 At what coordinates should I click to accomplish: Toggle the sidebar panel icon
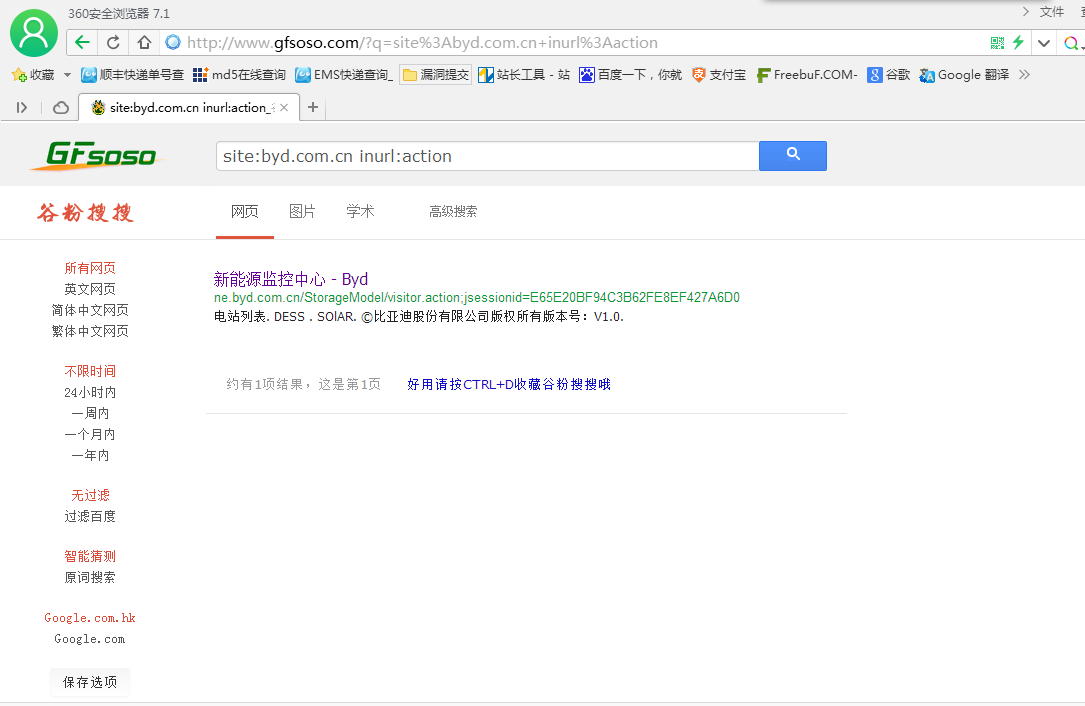click(x=21, y=107)
